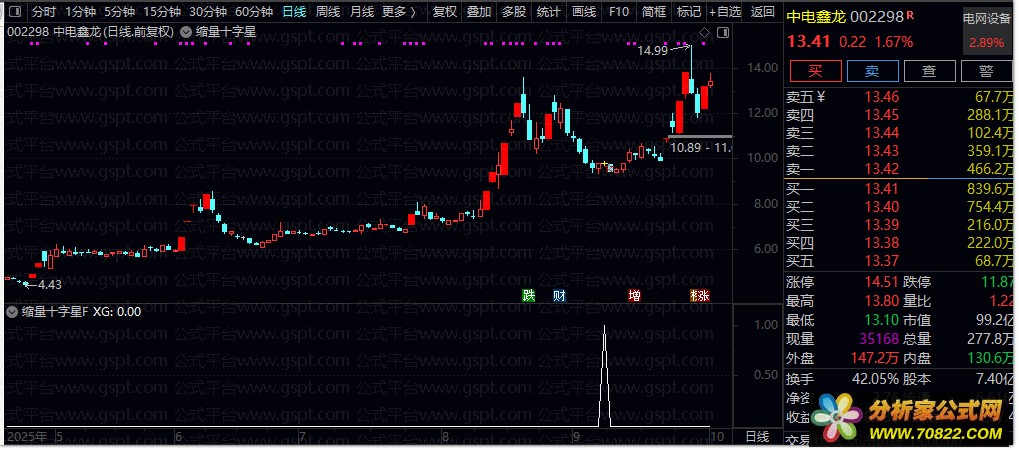Click the 缩量十字星F XG: 0.00 readout
Image resolution: width=1019 pixels, height=450 pixels.
click(x=81, y=311)
